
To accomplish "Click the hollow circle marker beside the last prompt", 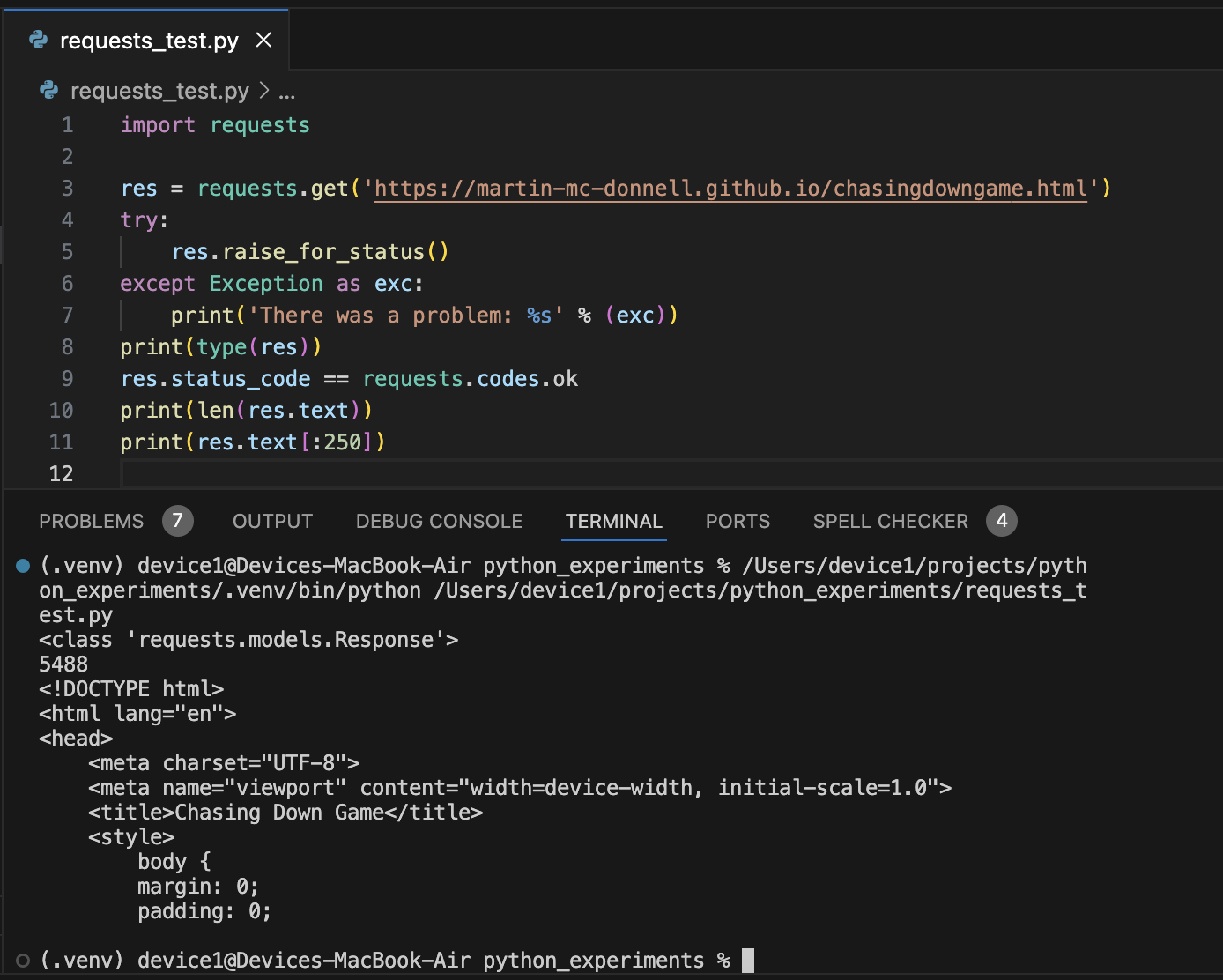I will coord(24,961).
